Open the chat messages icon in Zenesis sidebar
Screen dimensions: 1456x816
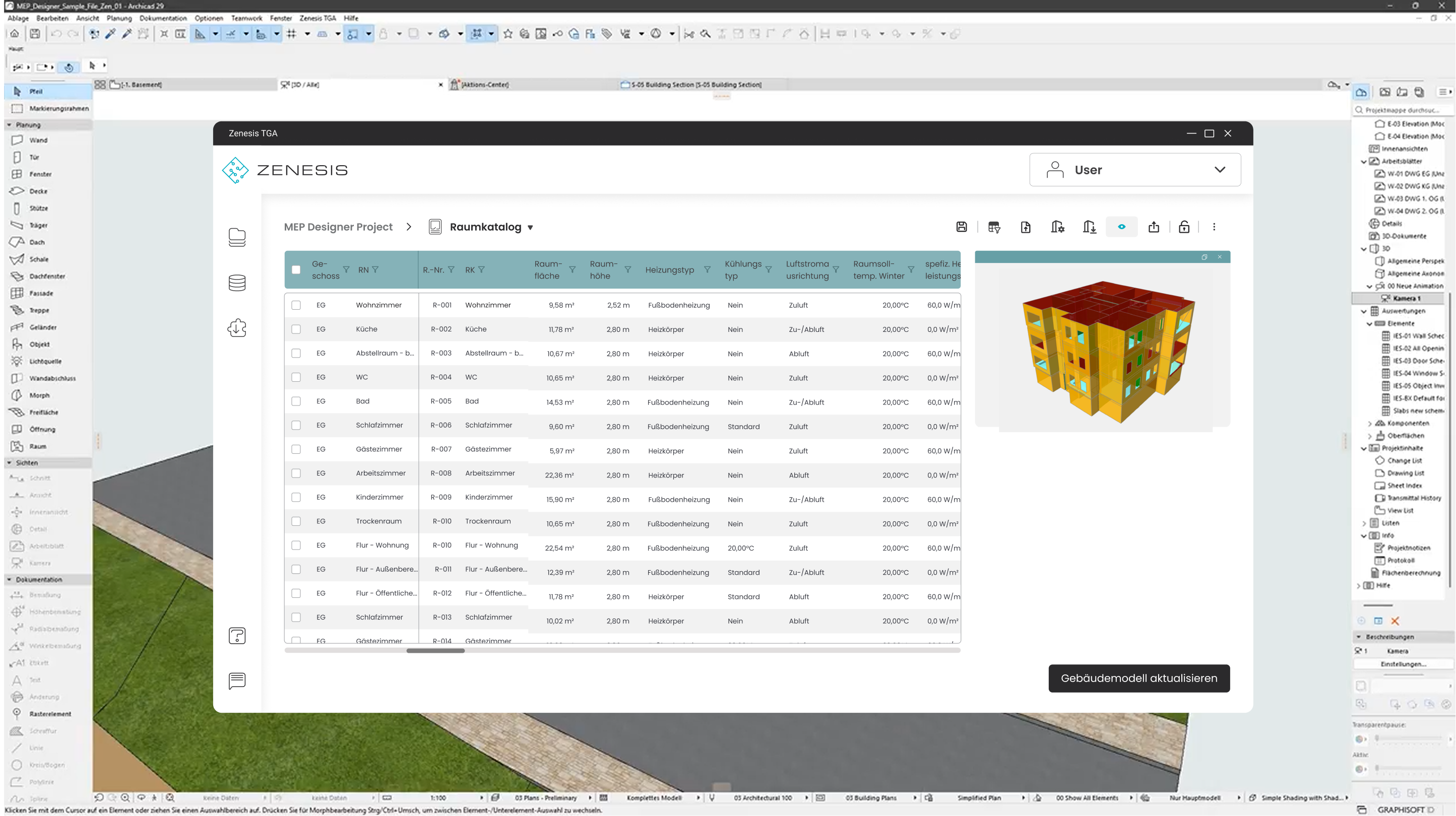point(237,681)
